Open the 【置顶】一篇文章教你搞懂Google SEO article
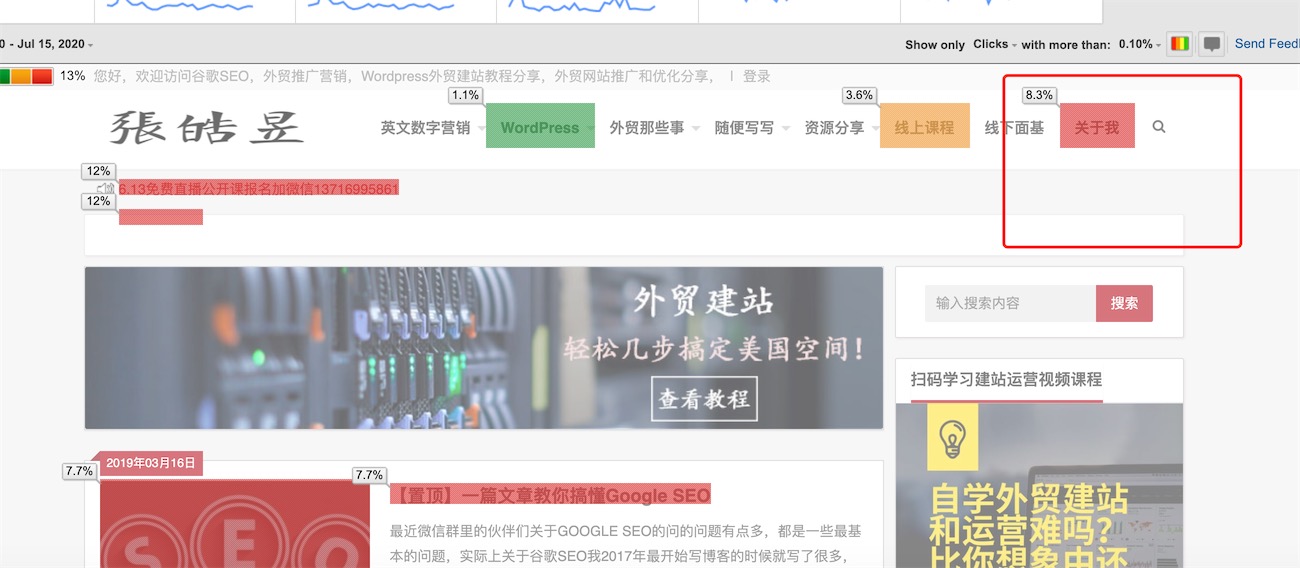This screenshot has width=1300, height=568. tap(549, 495)
